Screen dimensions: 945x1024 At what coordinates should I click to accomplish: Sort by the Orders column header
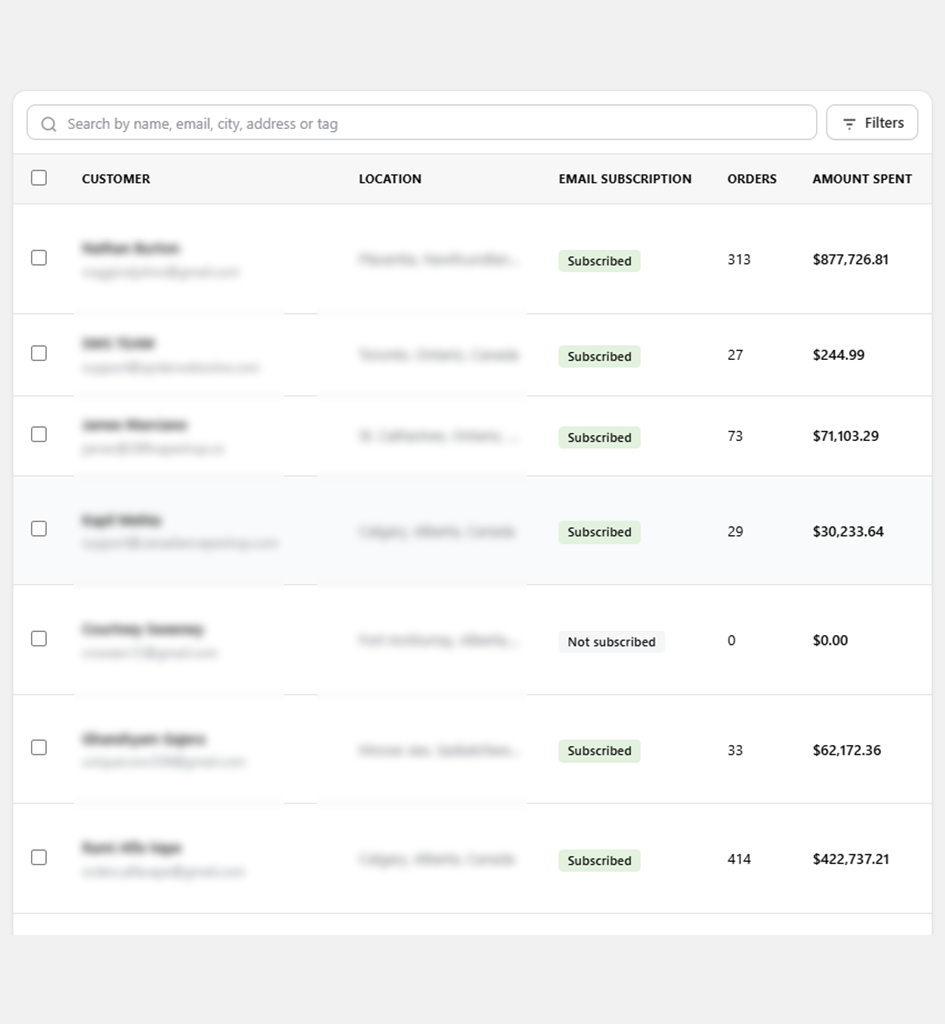[752, 179]
